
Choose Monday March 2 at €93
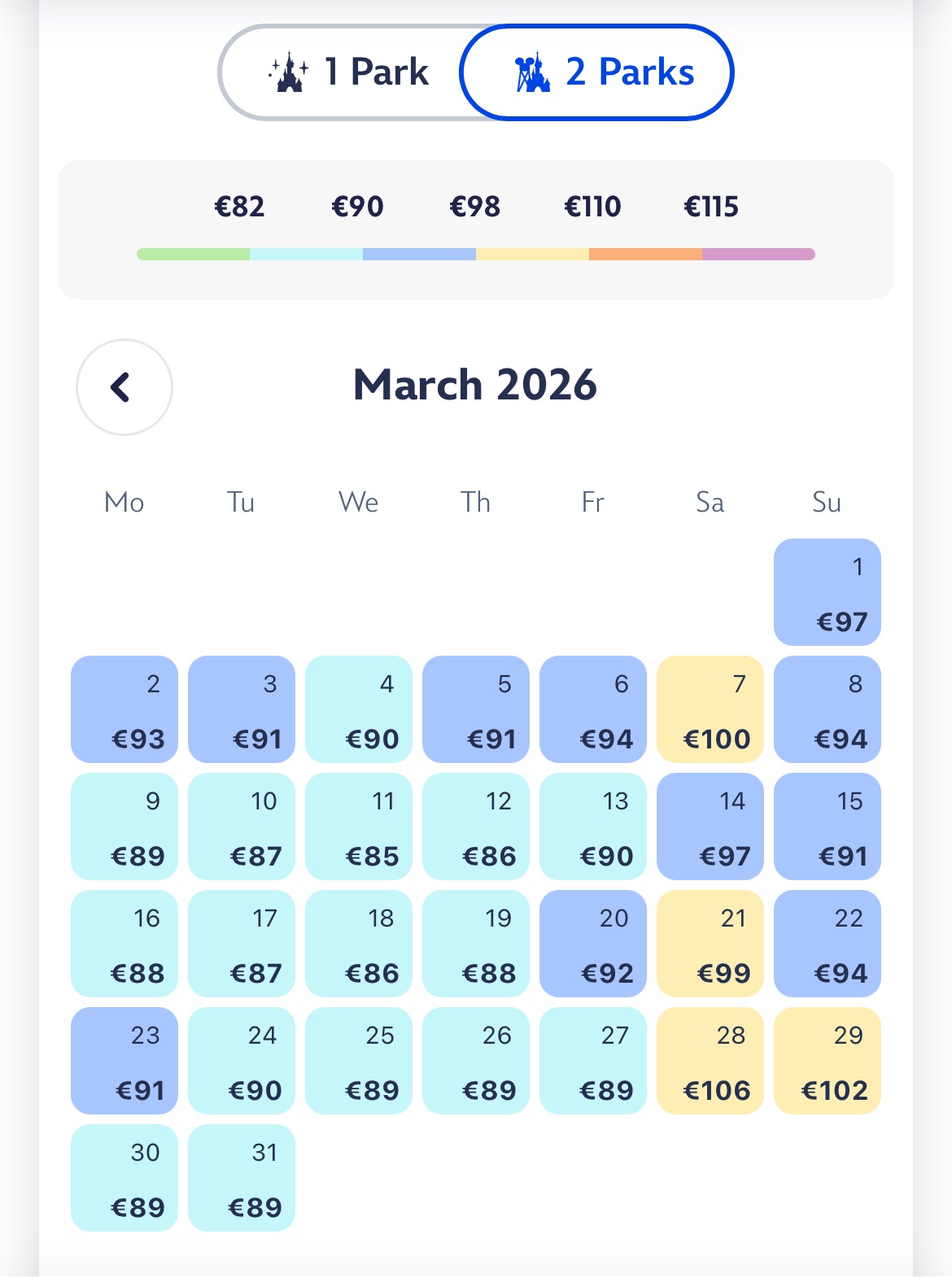click(124, 709)
